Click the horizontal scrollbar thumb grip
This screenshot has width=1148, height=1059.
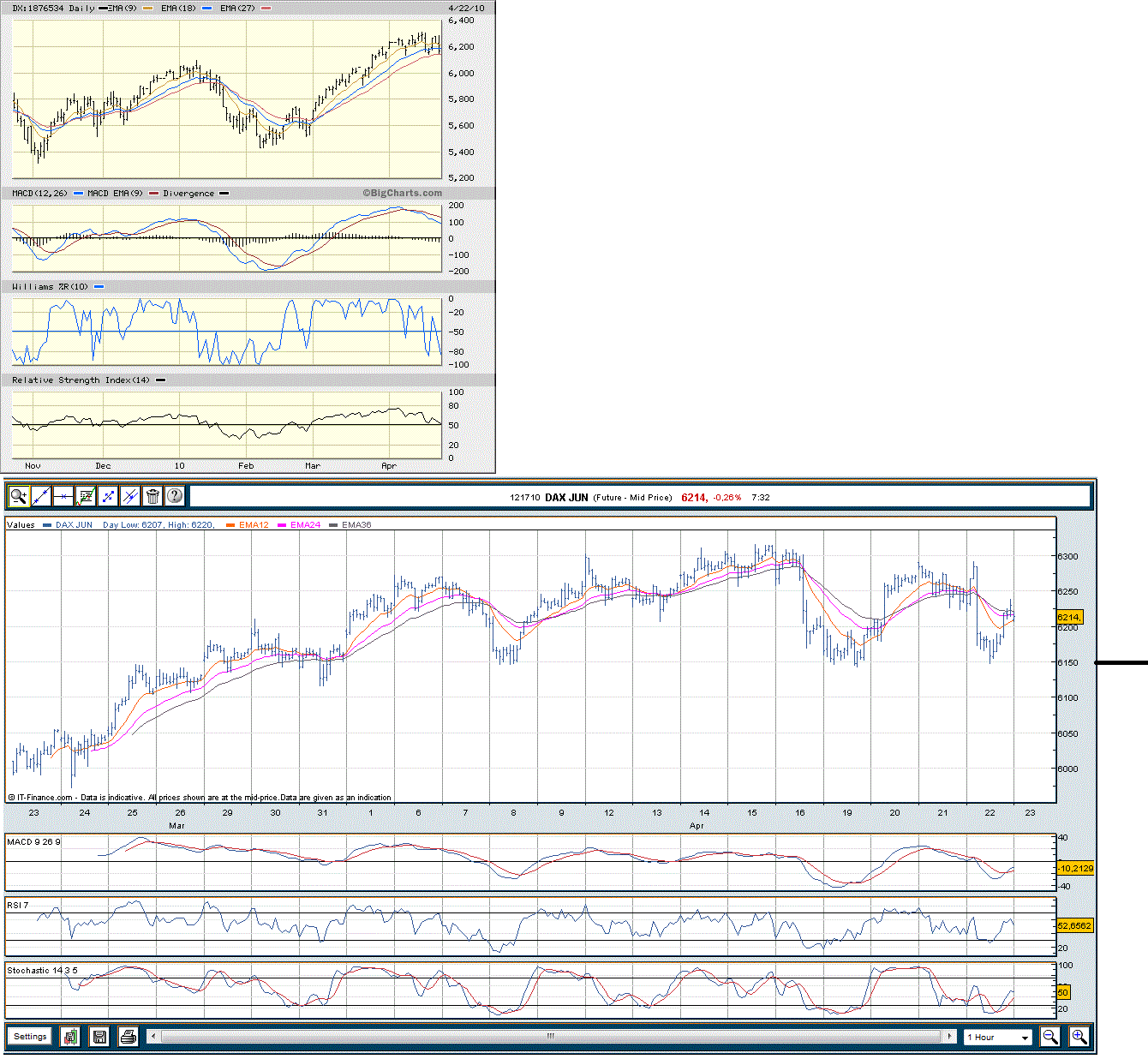tap(551, 1037)
